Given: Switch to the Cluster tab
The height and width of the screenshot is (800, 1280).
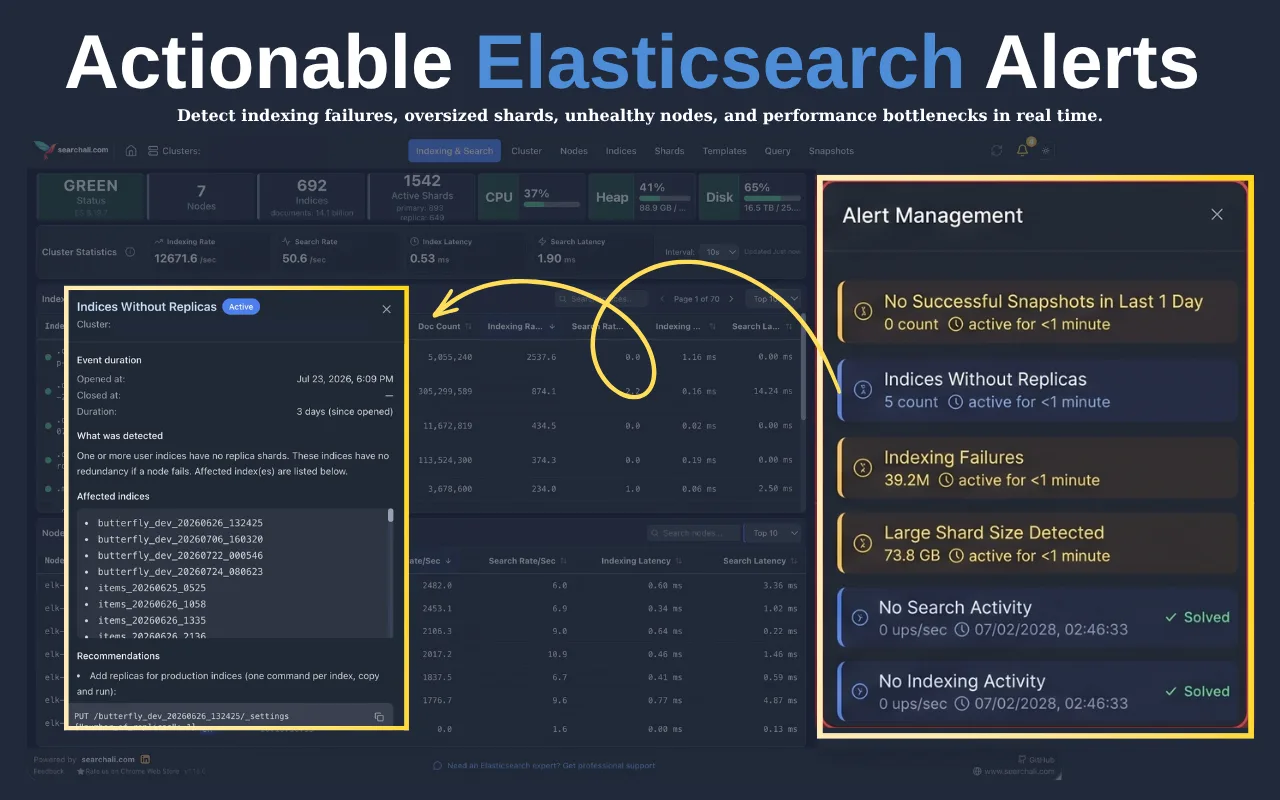Looking at the screenshot, I should tap(526, 151).
